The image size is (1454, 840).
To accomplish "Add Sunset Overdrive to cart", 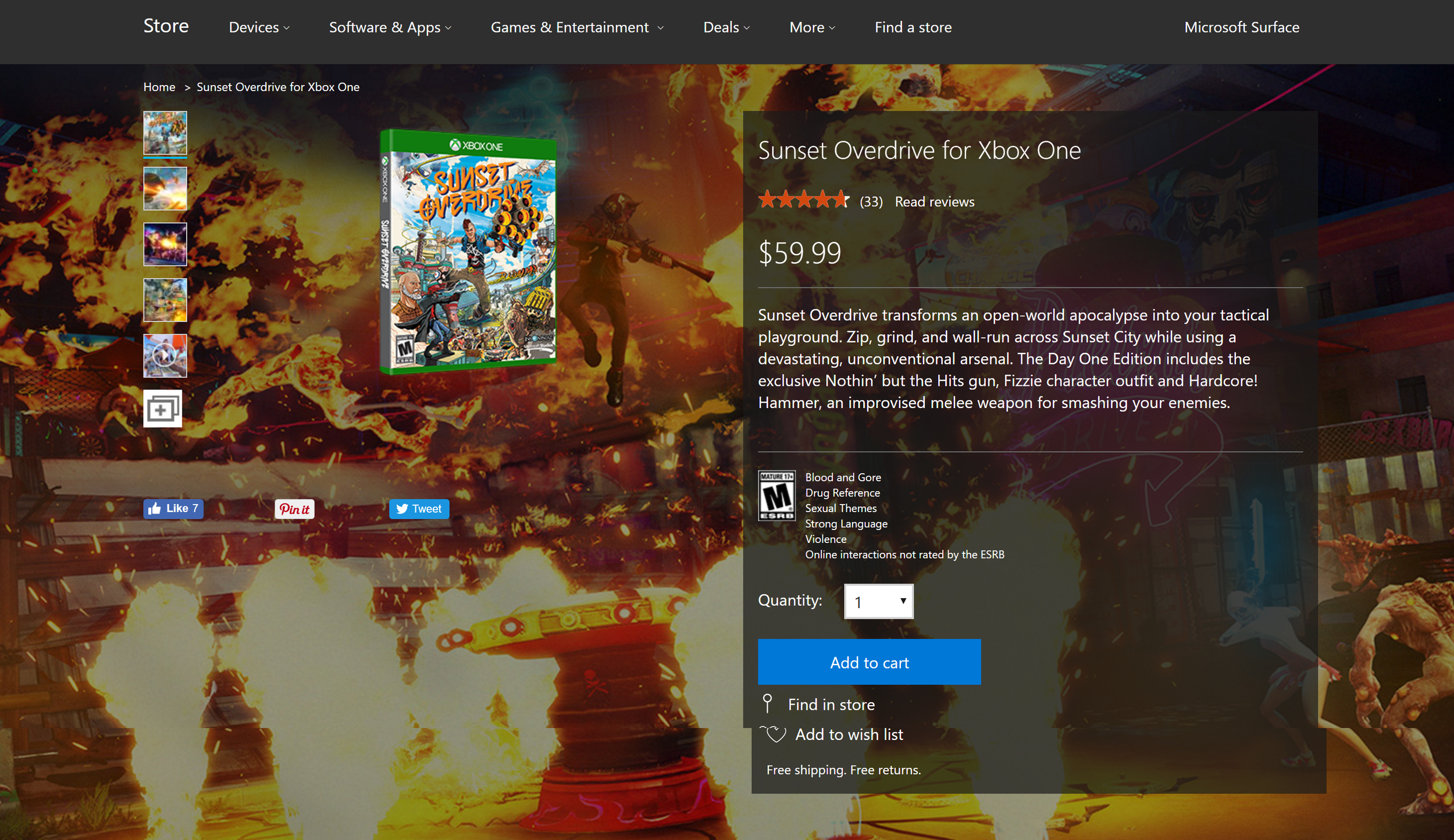I will (869, 662).
